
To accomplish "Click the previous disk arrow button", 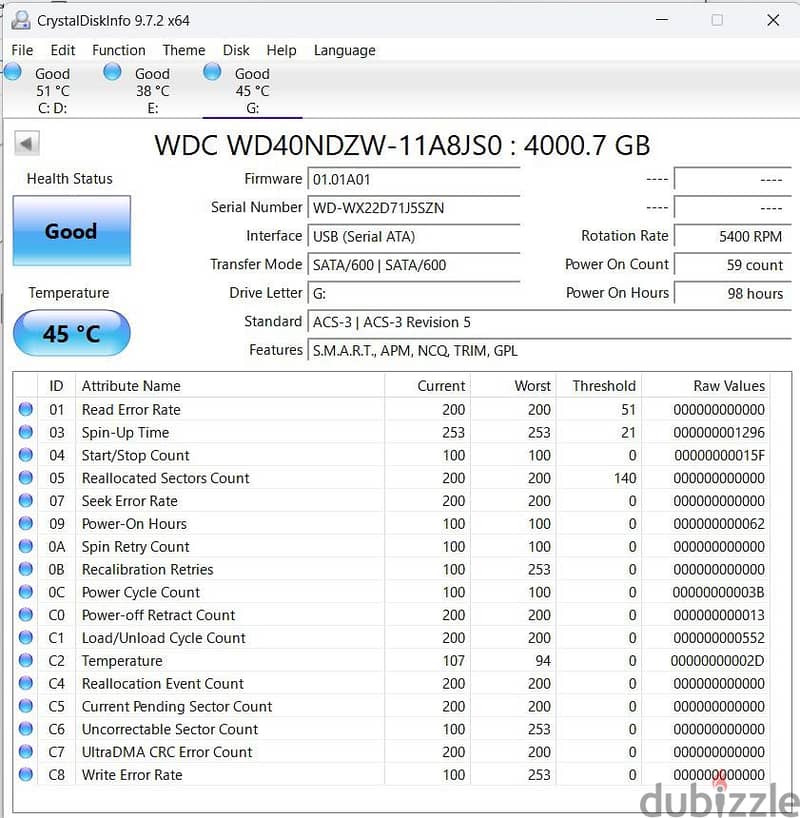I will (x=27, y=143).
